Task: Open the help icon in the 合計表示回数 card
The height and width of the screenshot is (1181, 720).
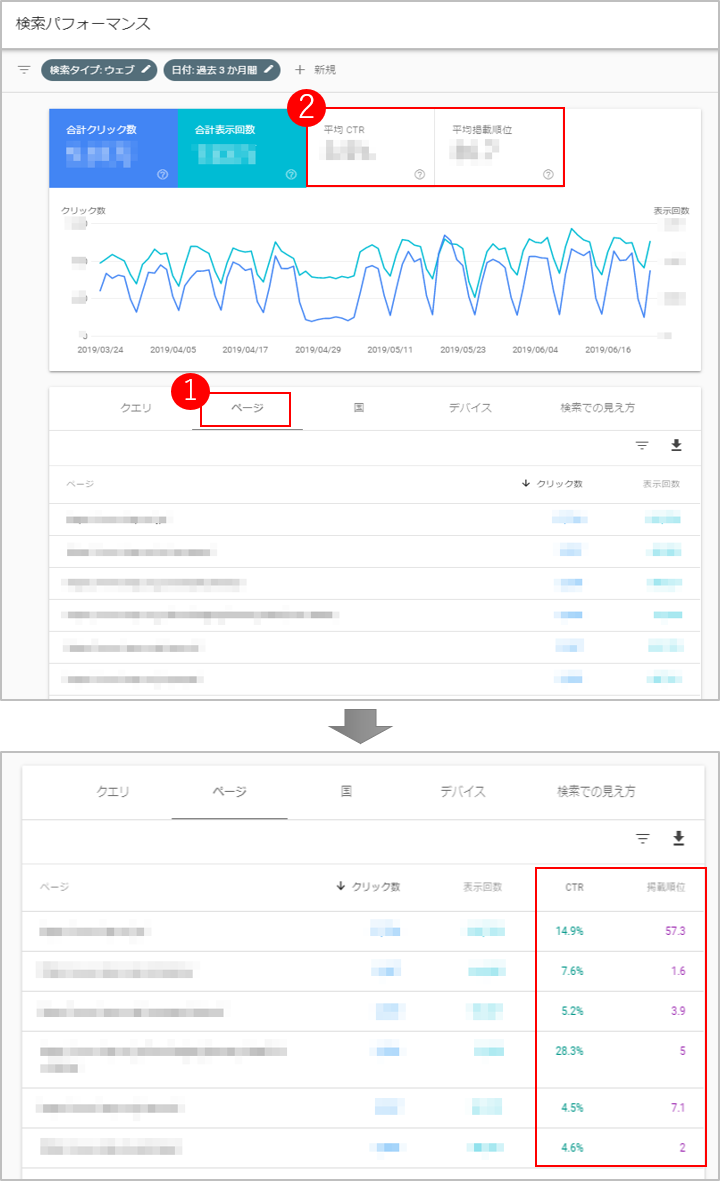Action: [x=291, y=175]
